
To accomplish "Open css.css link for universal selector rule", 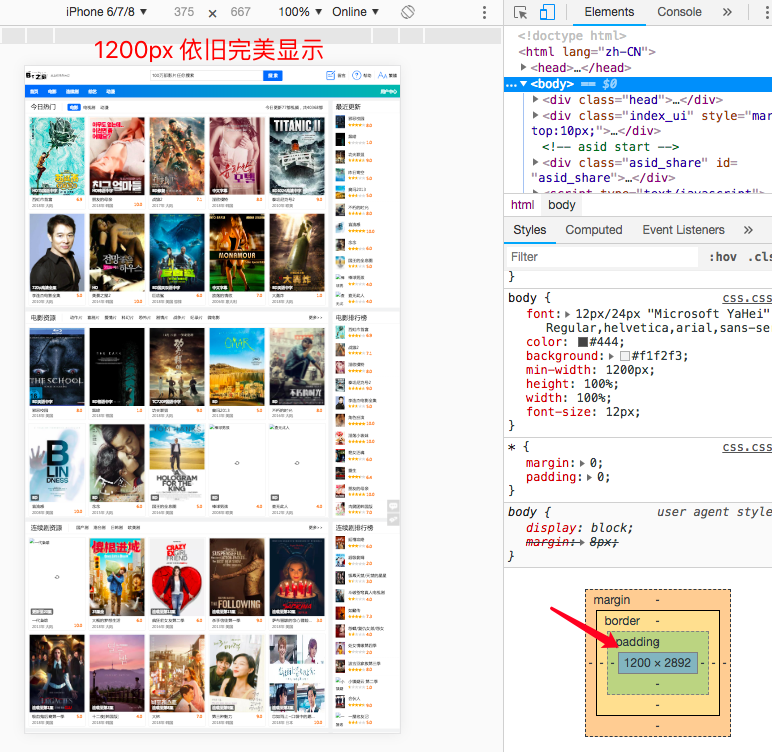I will [747, 447].
